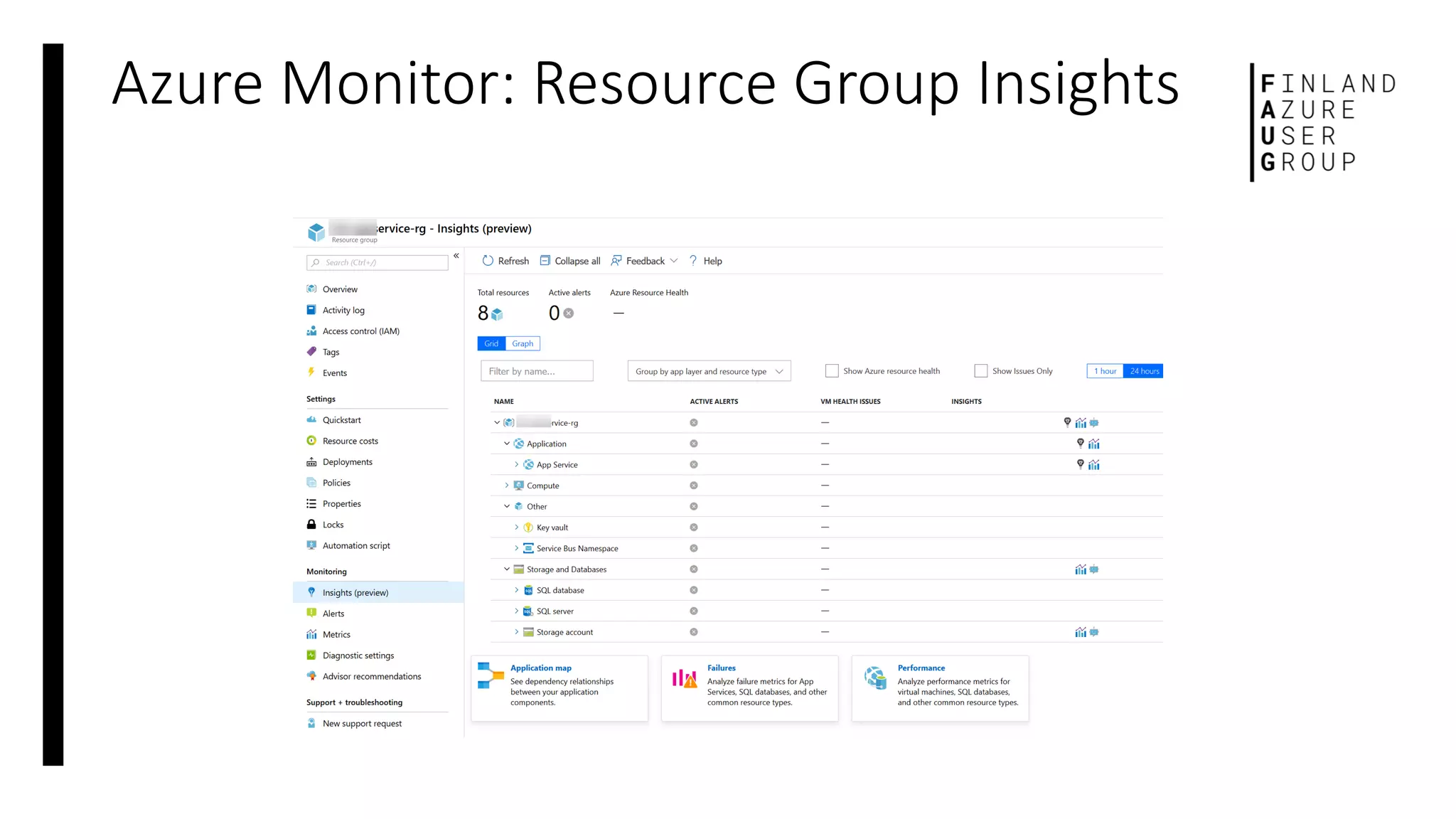Click the Access control (IAM) icon

(311, 331)
